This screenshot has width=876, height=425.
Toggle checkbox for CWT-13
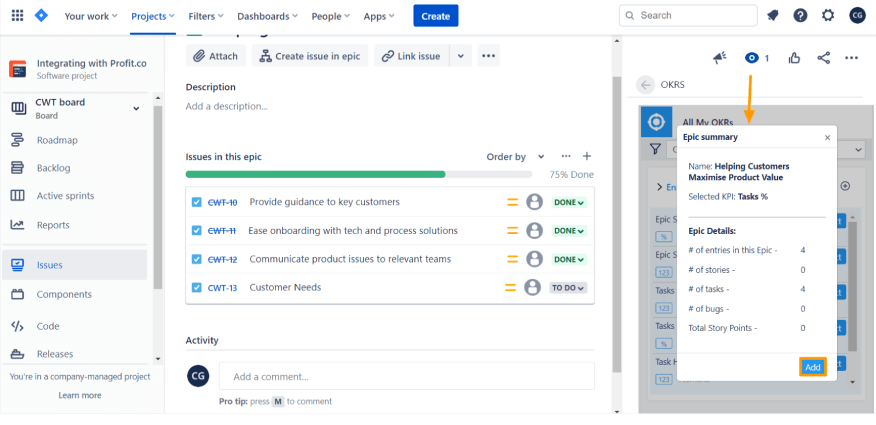197,288
